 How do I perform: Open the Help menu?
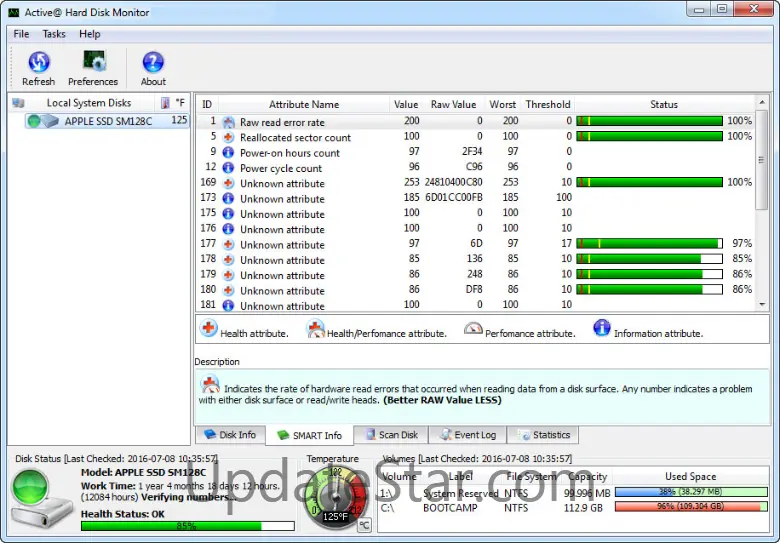point(90,34)
